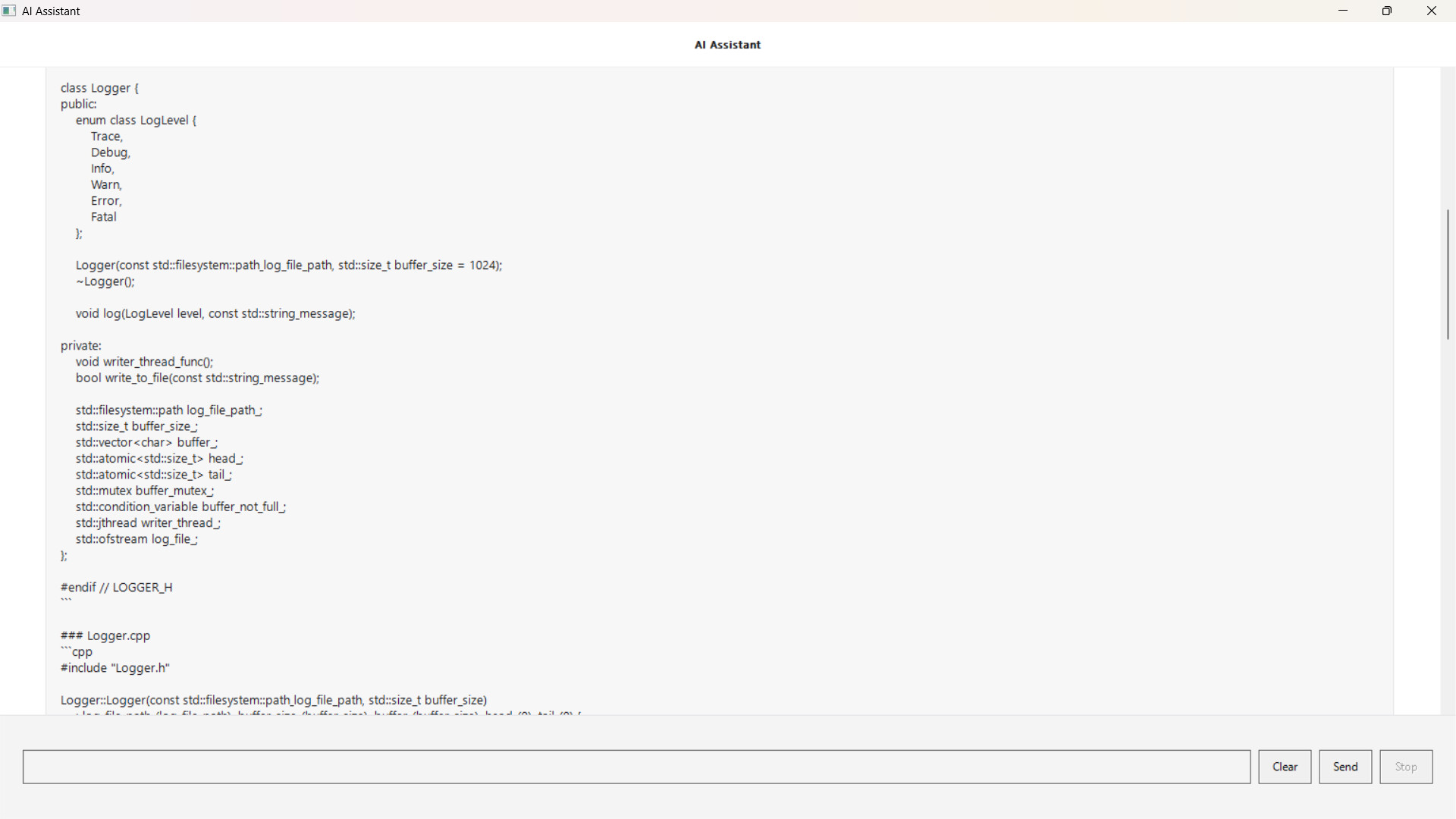
Task: Focus the message input field
Action: point(636,767)
